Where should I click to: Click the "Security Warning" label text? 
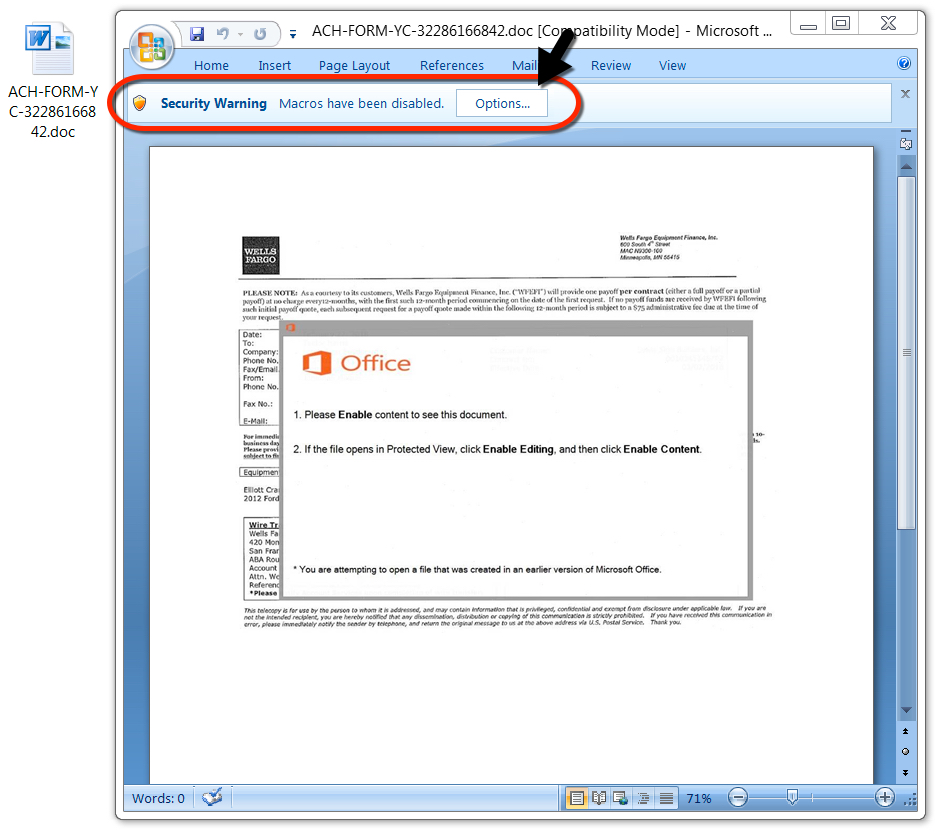(x=213, y=103)
